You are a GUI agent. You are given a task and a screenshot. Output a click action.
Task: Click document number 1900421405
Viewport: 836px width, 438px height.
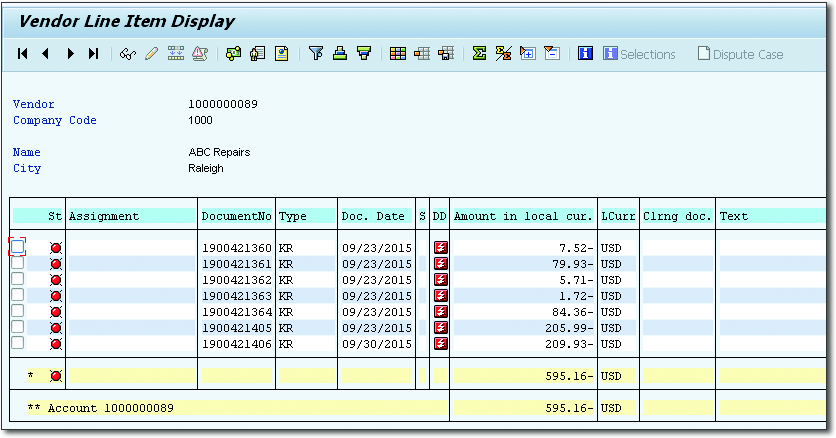[237, 328]
